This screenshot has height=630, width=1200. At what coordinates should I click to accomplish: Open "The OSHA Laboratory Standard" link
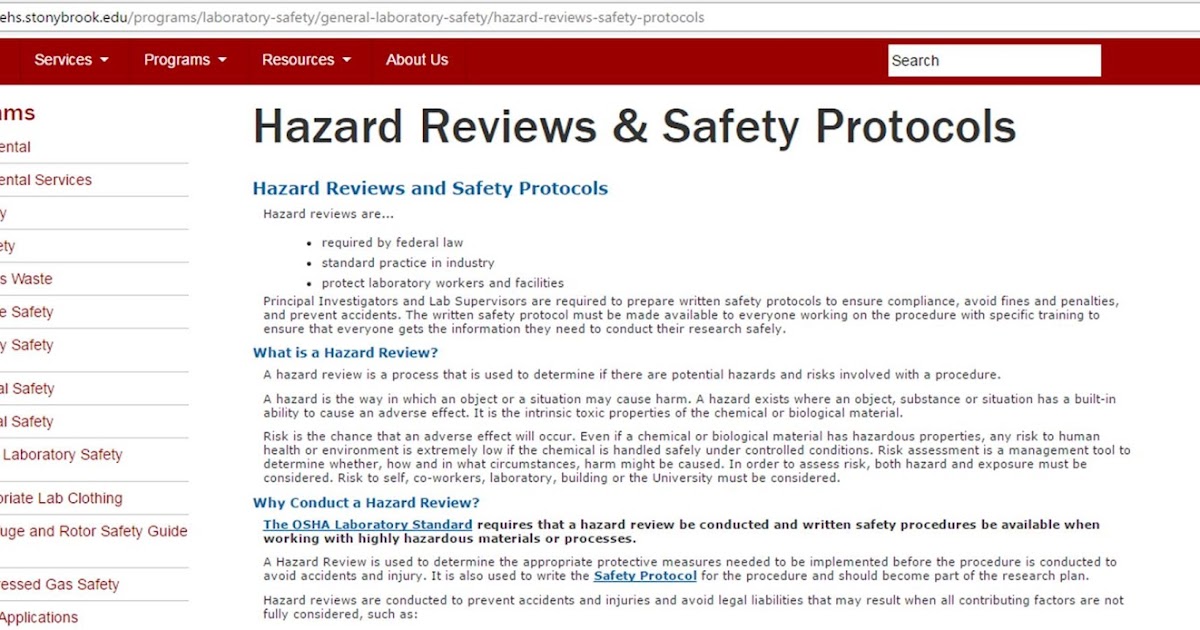coord(366,524)
